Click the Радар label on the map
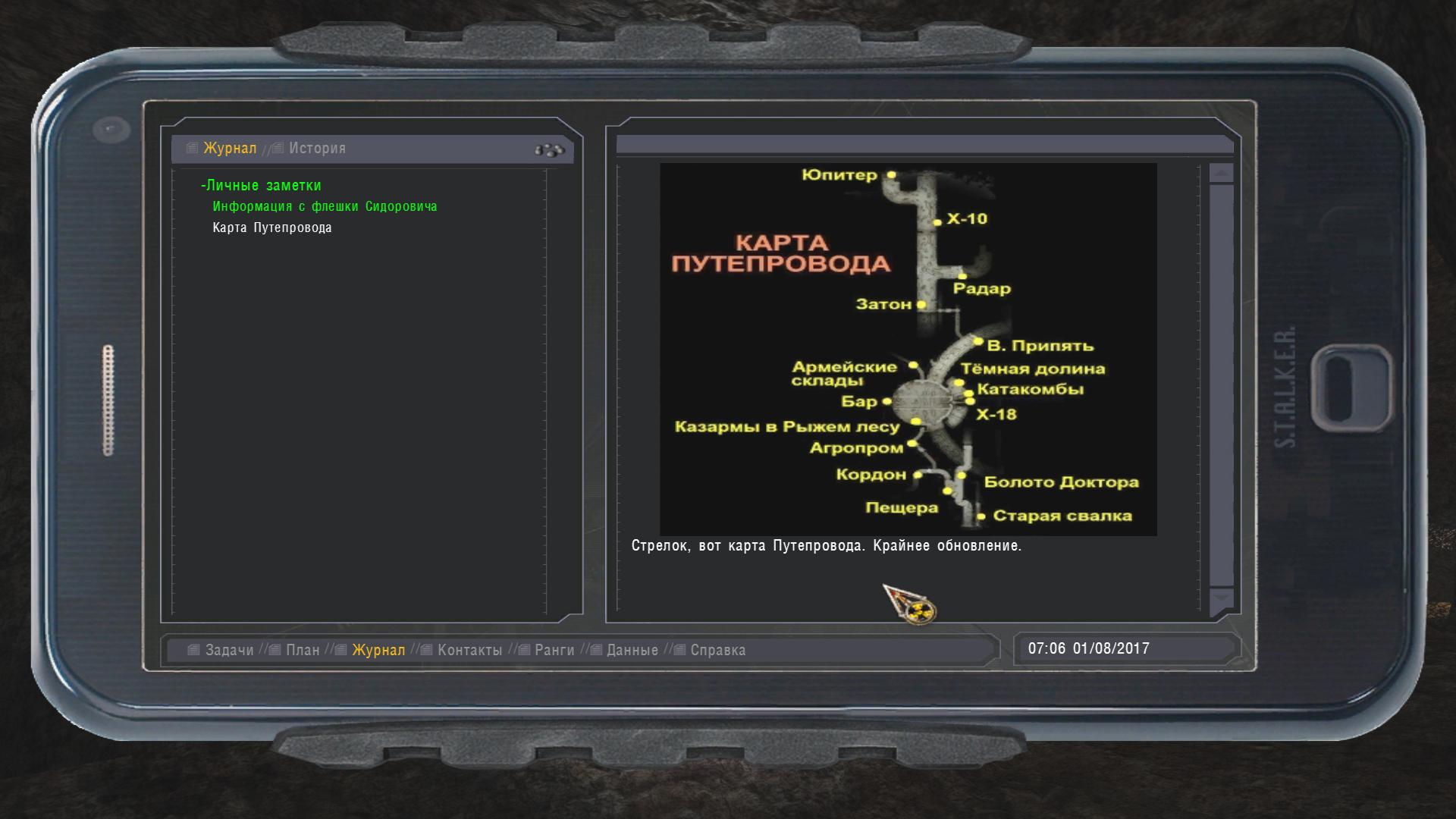This screenshot has height=819, width=1456. (x=982, y=289)
